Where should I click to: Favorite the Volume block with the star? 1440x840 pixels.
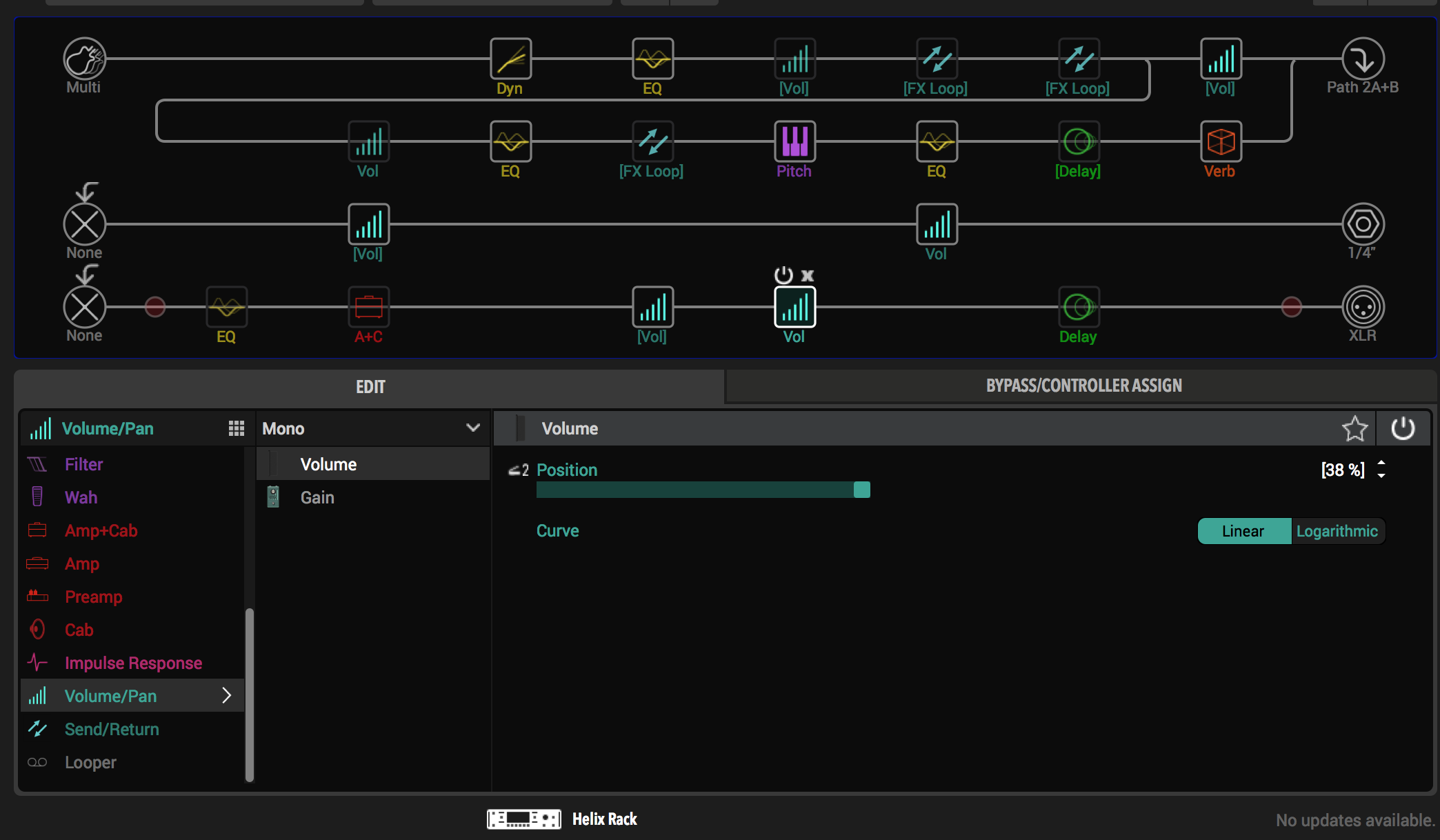pos(1354,429)
